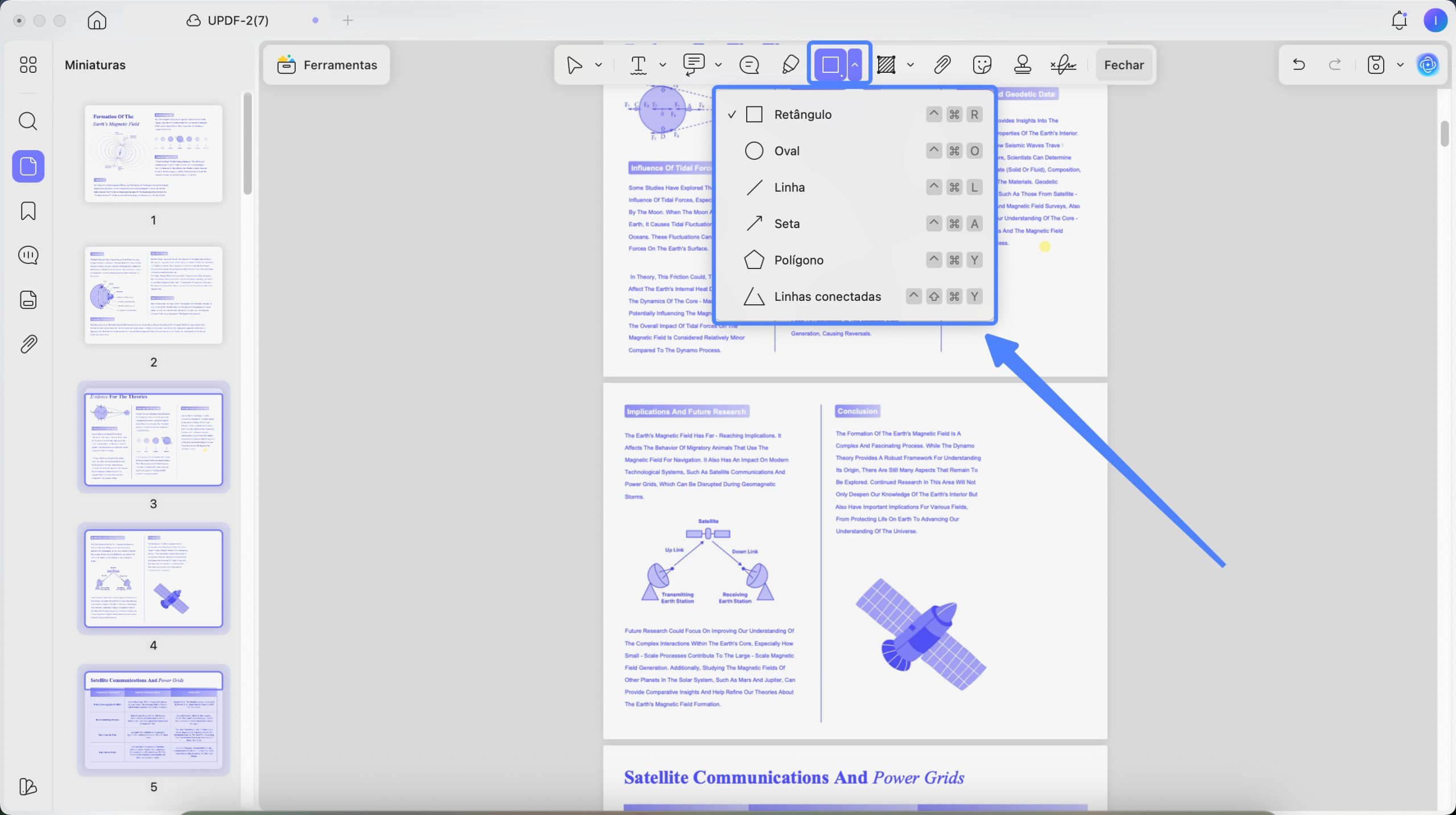Open the user profile avatar
This screenshot has width=1456, height=815.
pyautogui.click(x=1436, y=20)
